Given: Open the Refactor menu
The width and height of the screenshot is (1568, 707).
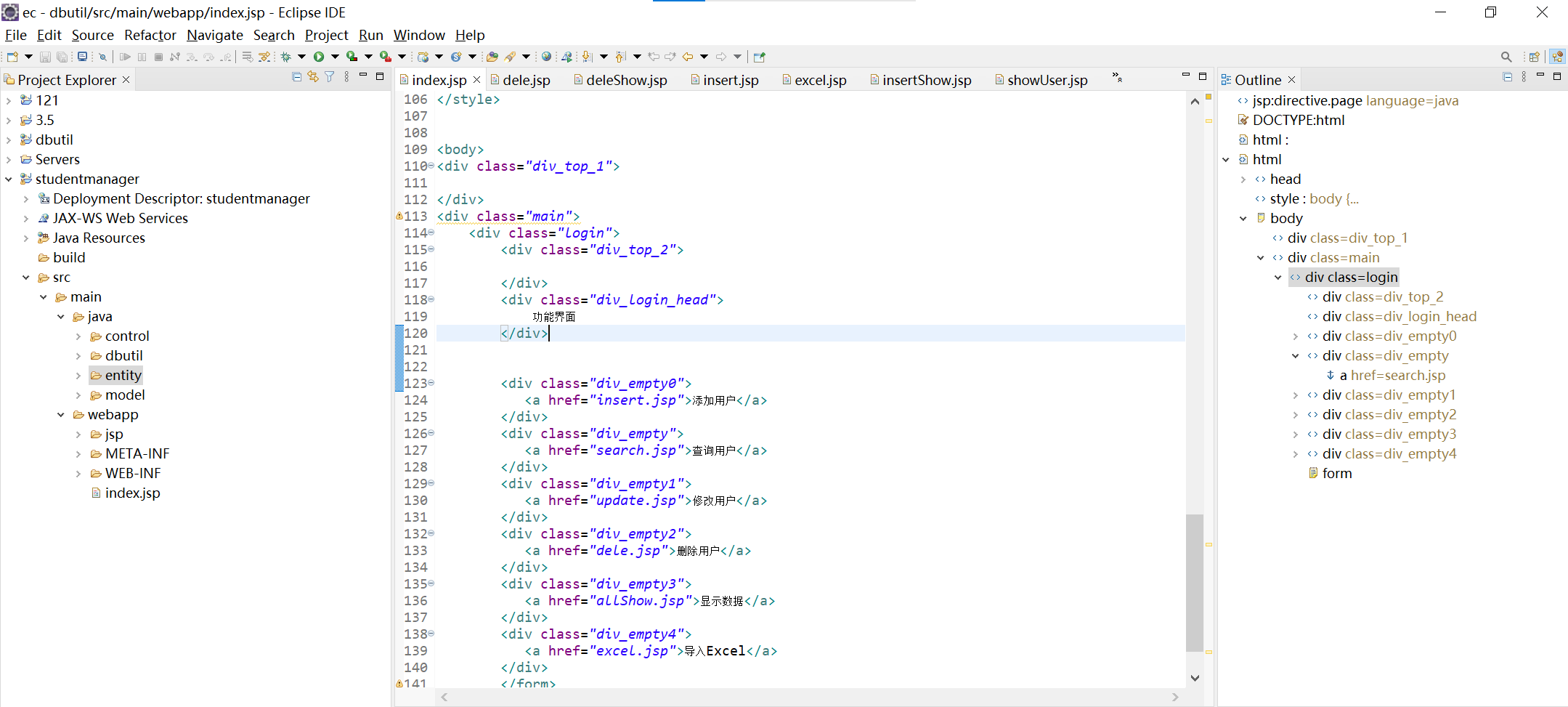Looking at the screenshot, I should click(150, 35).
